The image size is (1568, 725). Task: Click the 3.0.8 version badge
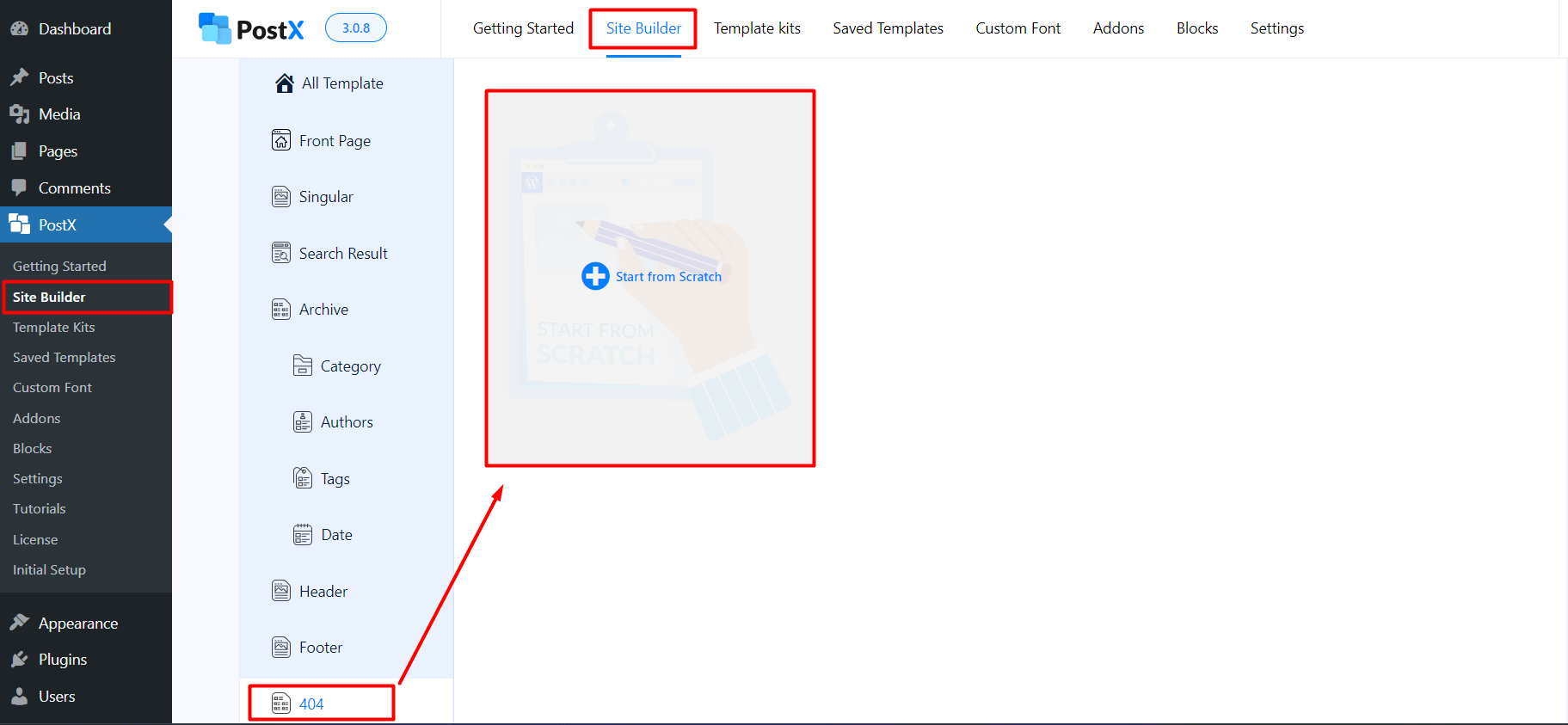(356, 28)
